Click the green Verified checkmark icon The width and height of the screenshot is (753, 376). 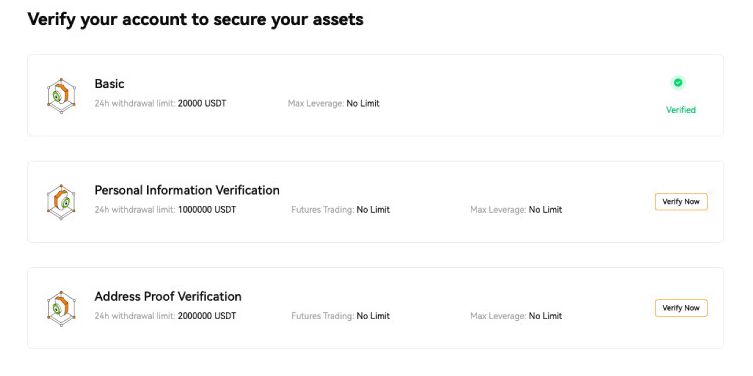[x=678, y=83]
